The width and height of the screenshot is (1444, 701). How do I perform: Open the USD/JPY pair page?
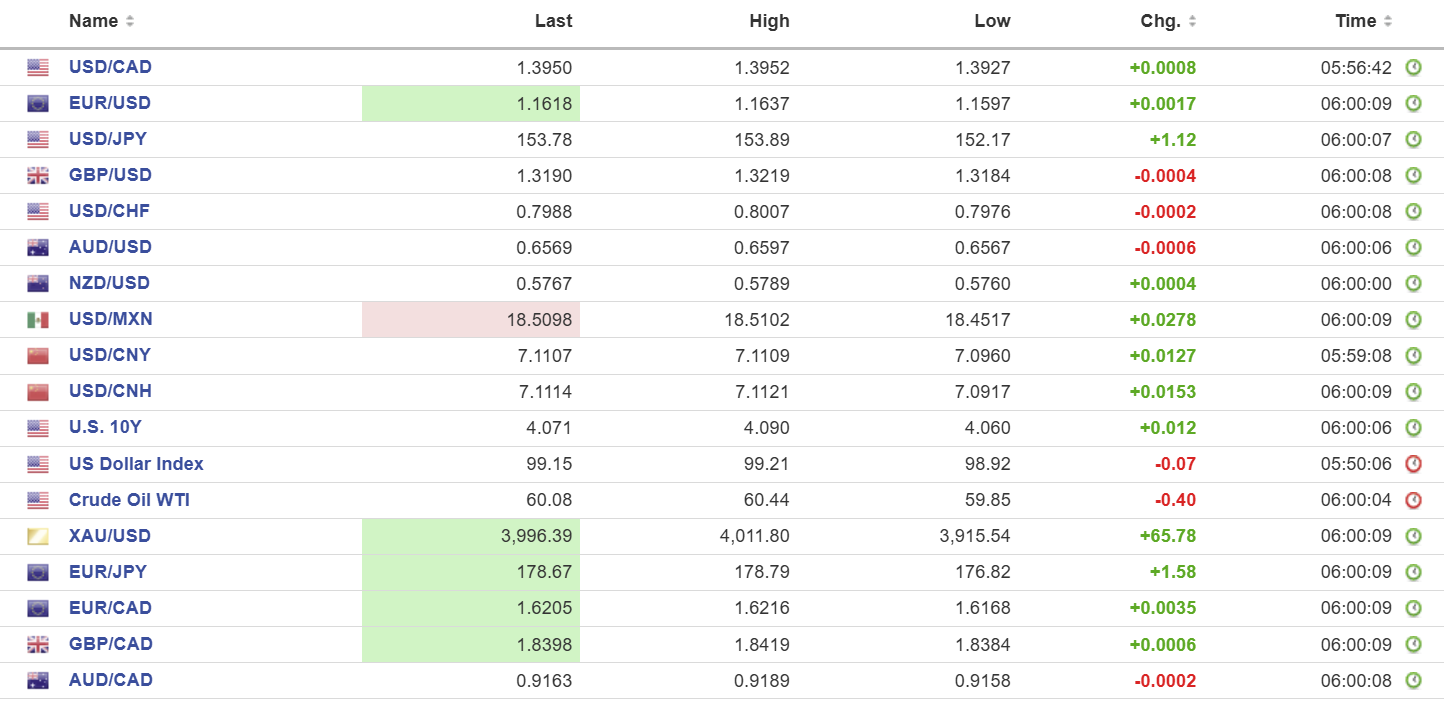click(x=108, y=139)
